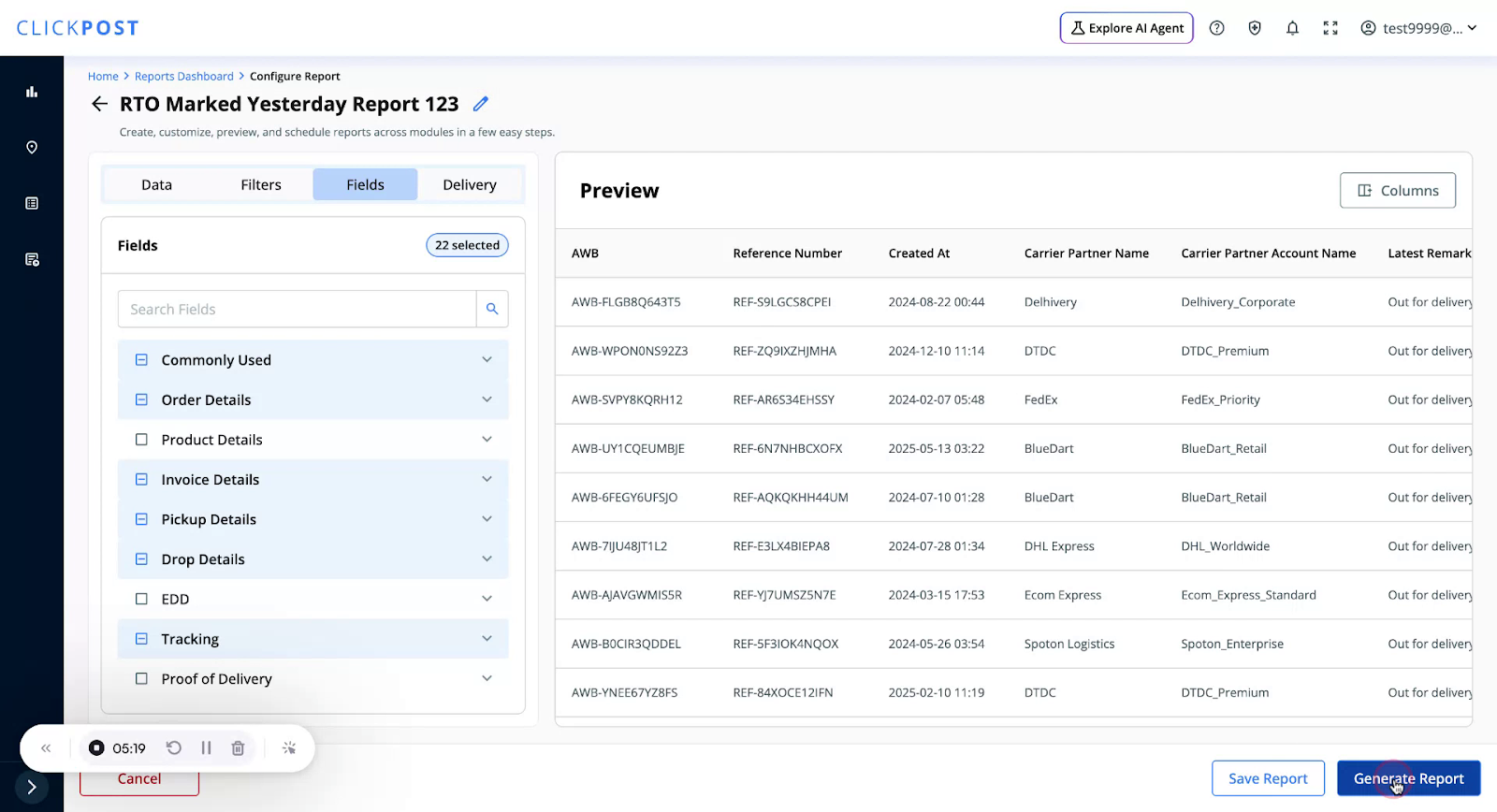1497x812 pixels.
Task: Click the shield security icon in header
Action: click(x=1255, y=28)
